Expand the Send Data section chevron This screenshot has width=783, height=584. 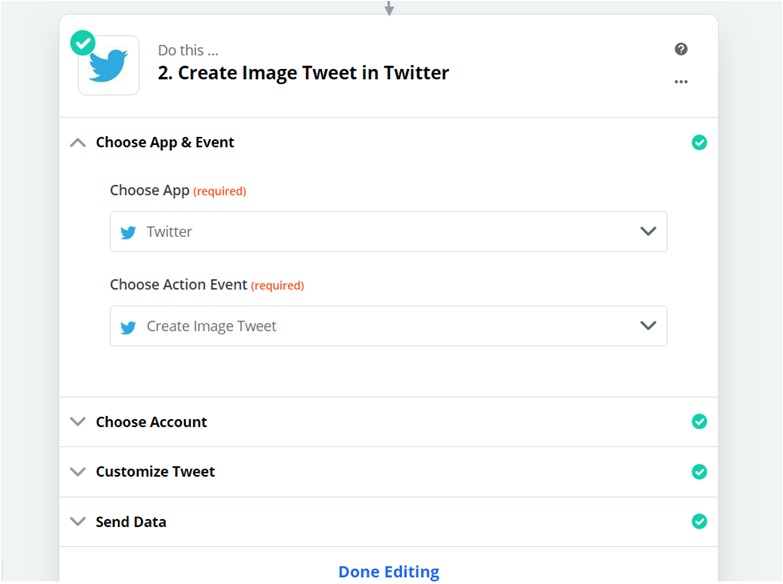point(78,522)
